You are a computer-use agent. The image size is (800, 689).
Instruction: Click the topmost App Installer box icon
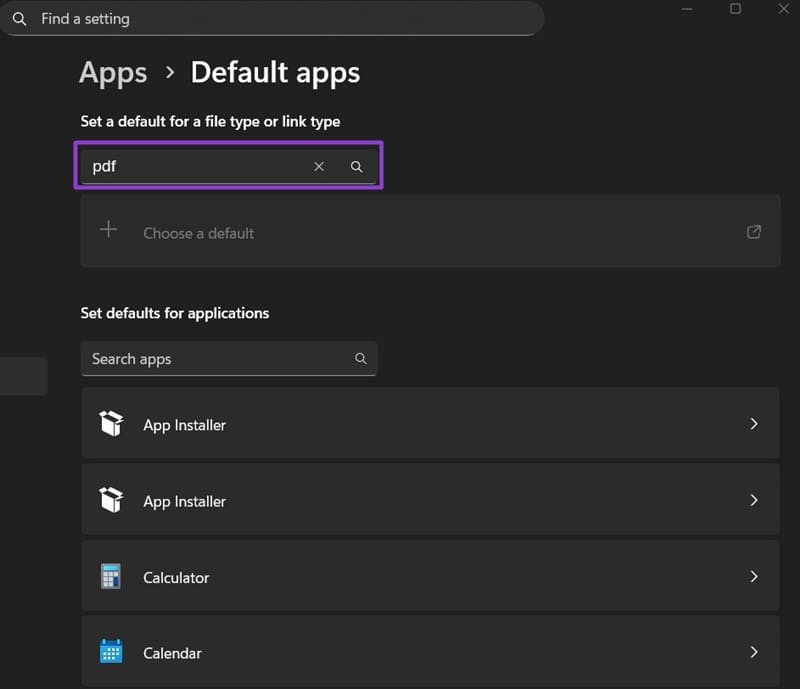[111, 424]
